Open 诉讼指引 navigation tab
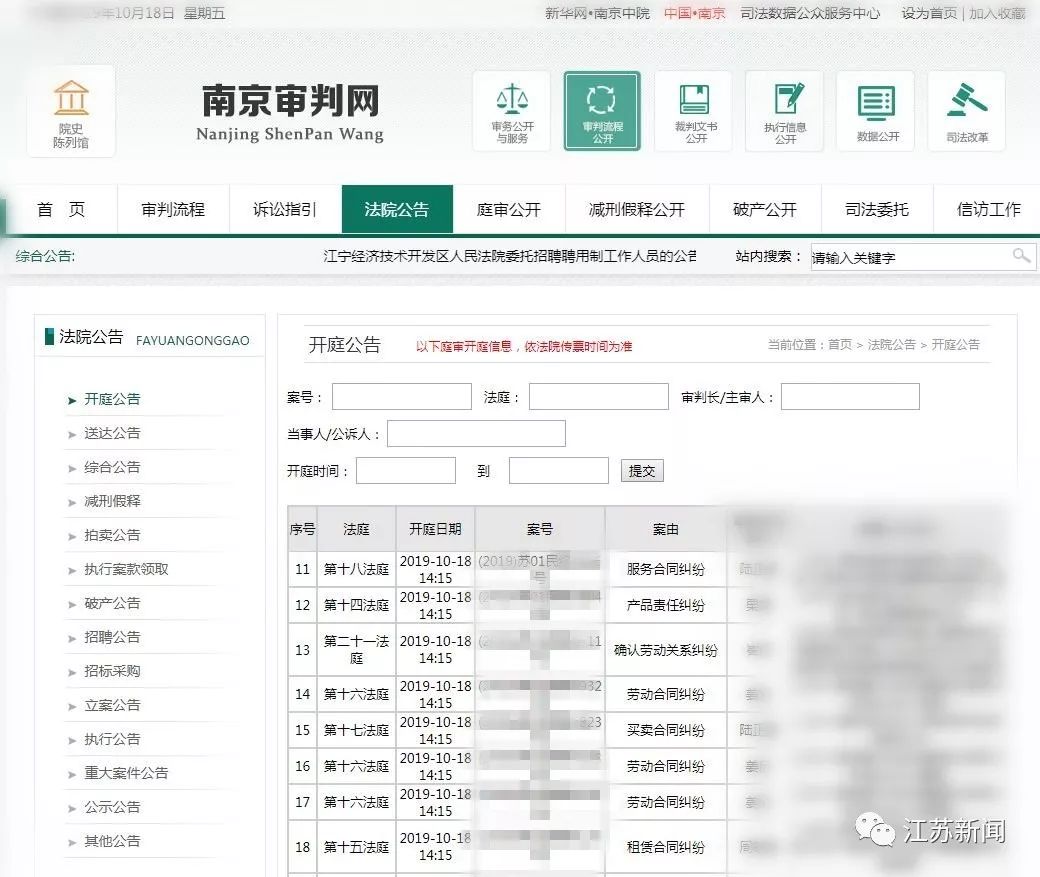This screenshot has width=1040, height=877. coord(285,210)
